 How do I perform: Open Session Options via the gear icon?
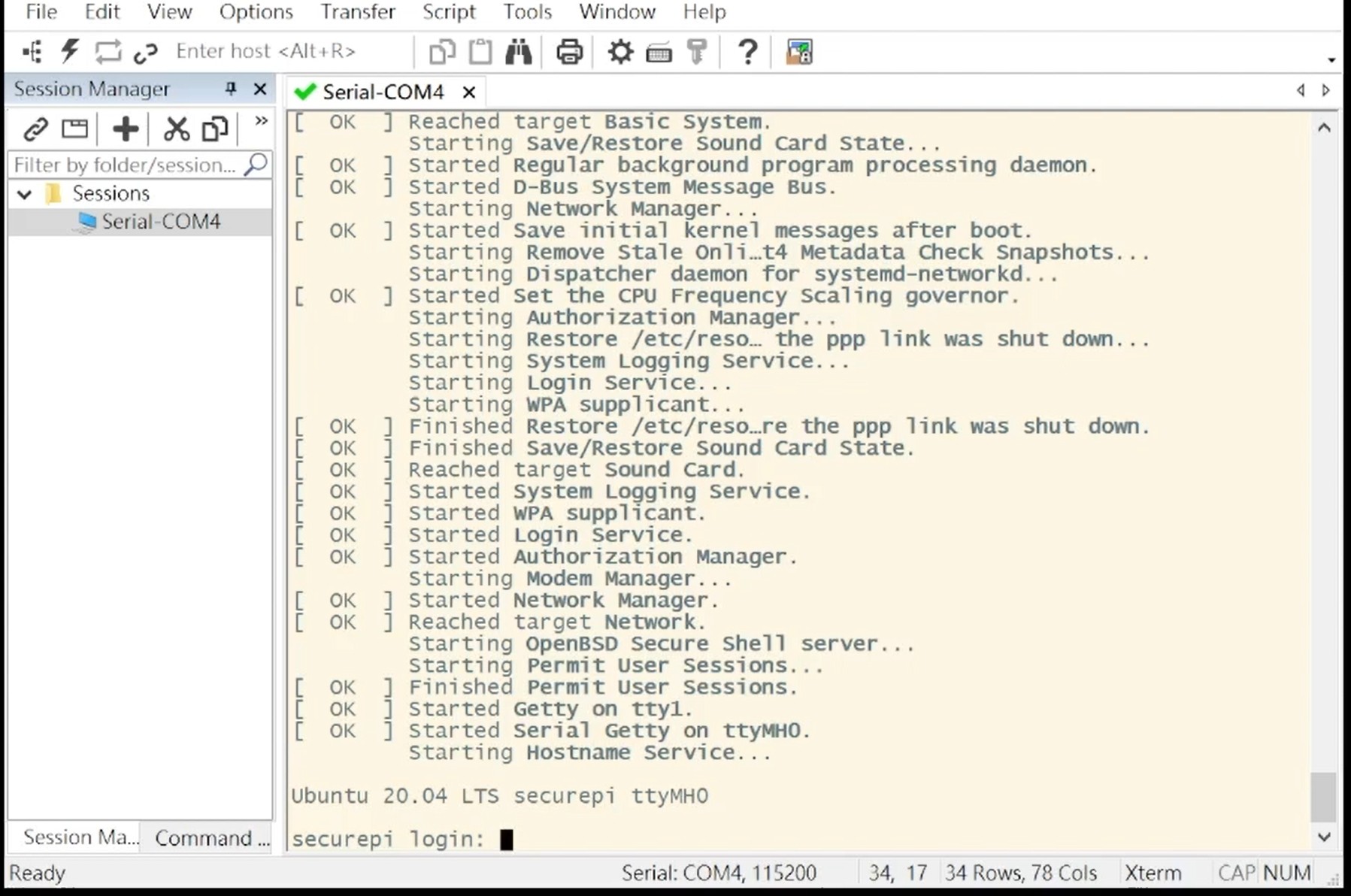(x=619, y=51)
